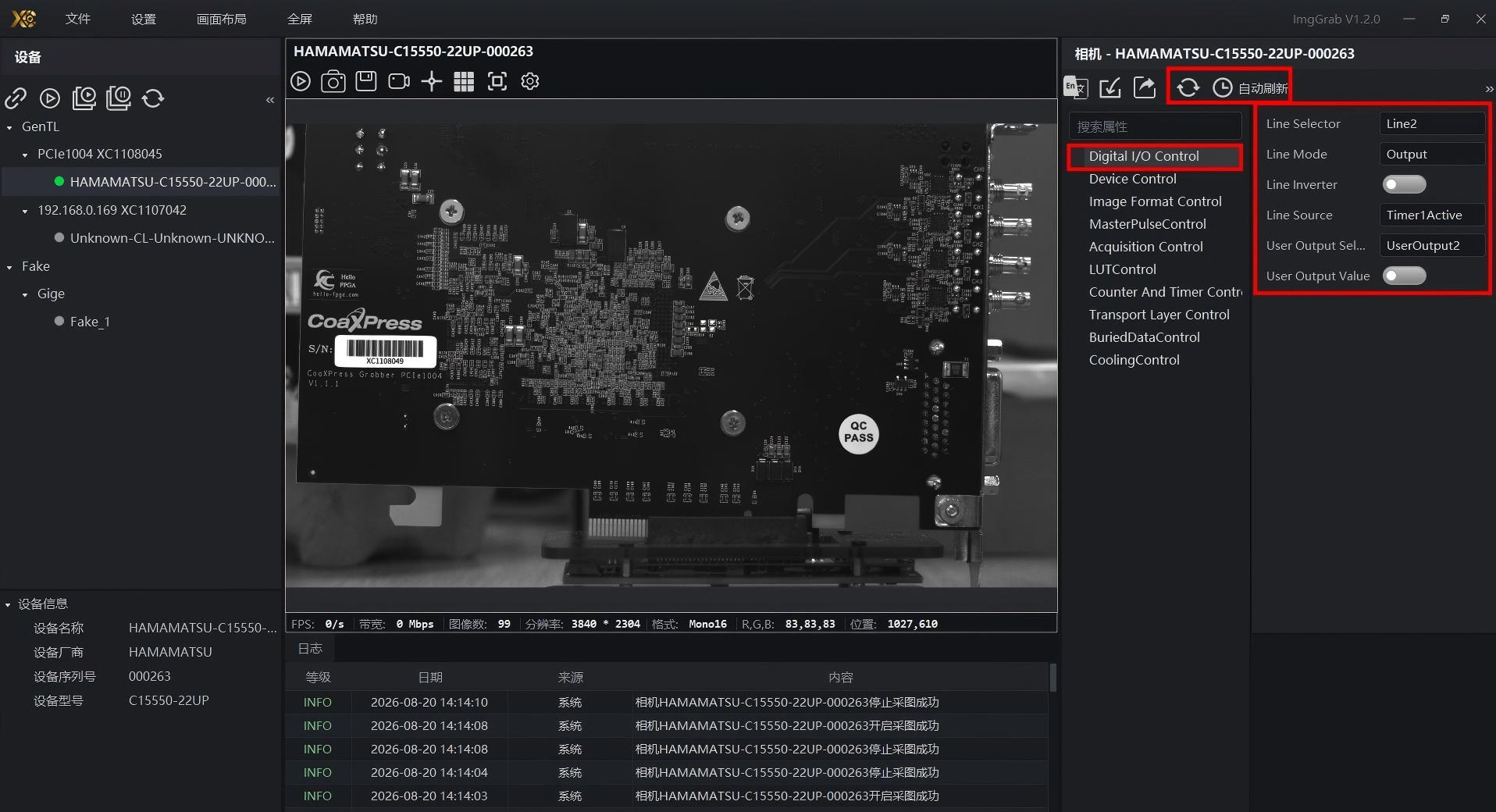Select the 日志 tab
The height and width of the screenshot is (812, 1496).
click(310, 648)
